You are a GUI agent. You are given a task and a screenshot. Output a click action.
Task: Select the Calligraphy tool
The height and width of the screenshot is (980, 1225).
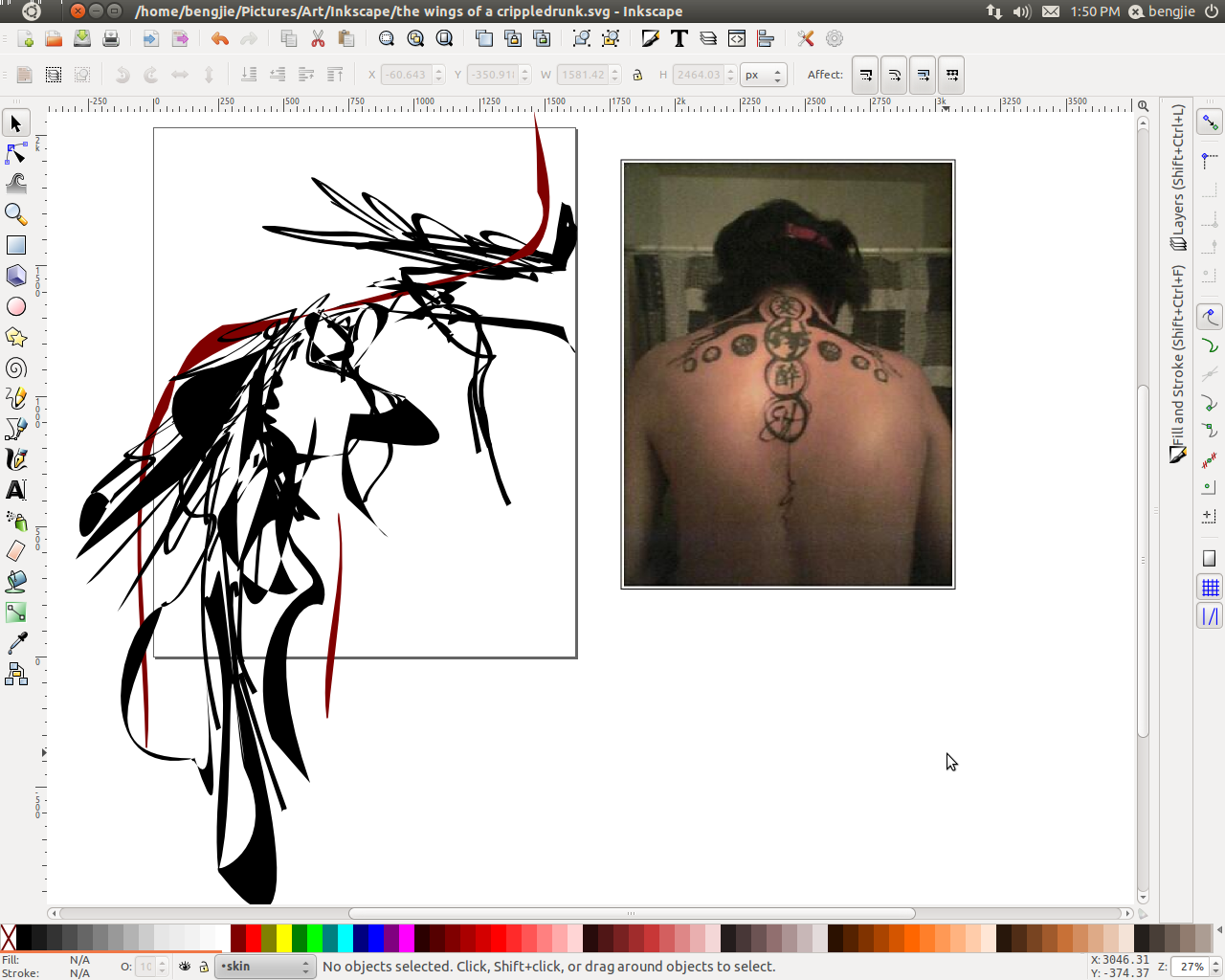(16, 459)
